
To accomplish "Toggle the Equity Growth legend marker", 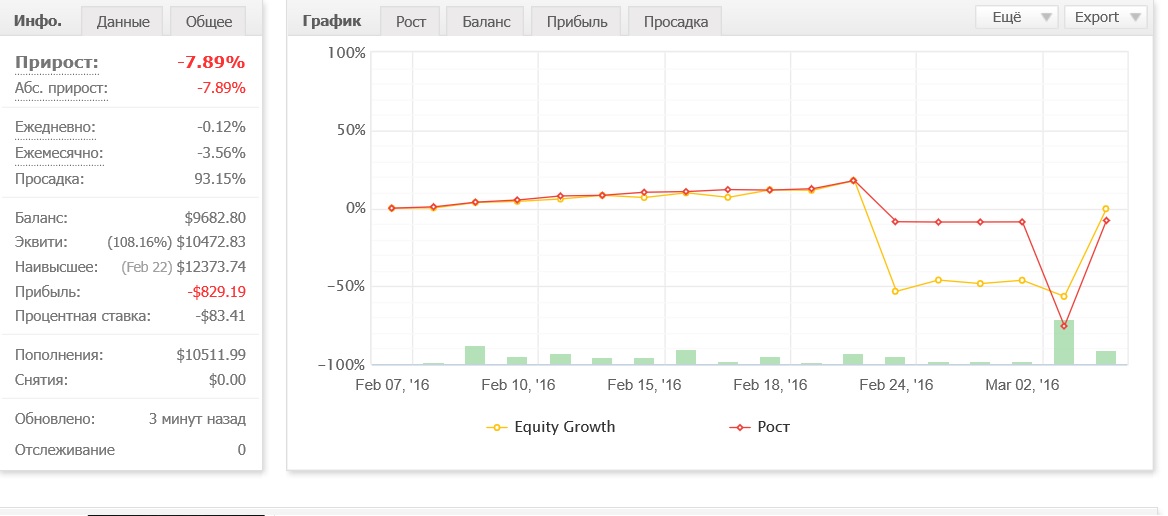I will (496, 427).
